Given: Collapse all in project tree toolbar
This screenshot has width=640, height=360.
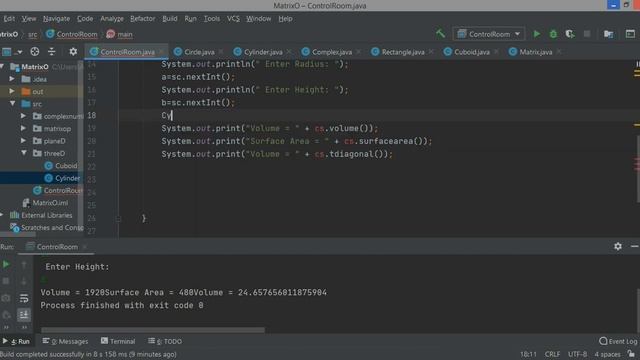Looking at the screenshot, I should click(52, 51).
